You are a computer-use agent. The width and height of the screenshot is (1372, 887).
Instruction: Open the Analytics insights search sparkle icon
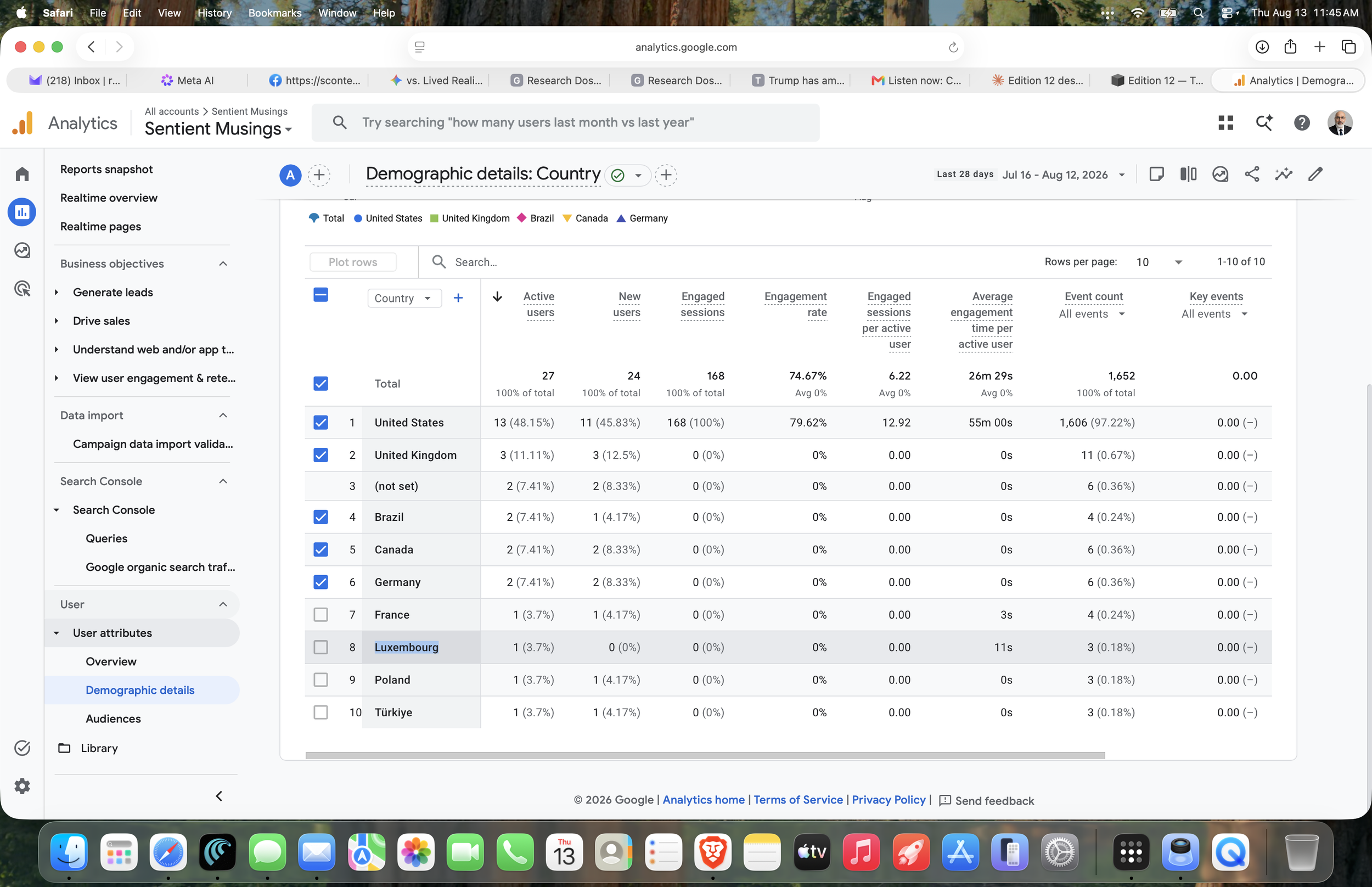point(1264,122)
